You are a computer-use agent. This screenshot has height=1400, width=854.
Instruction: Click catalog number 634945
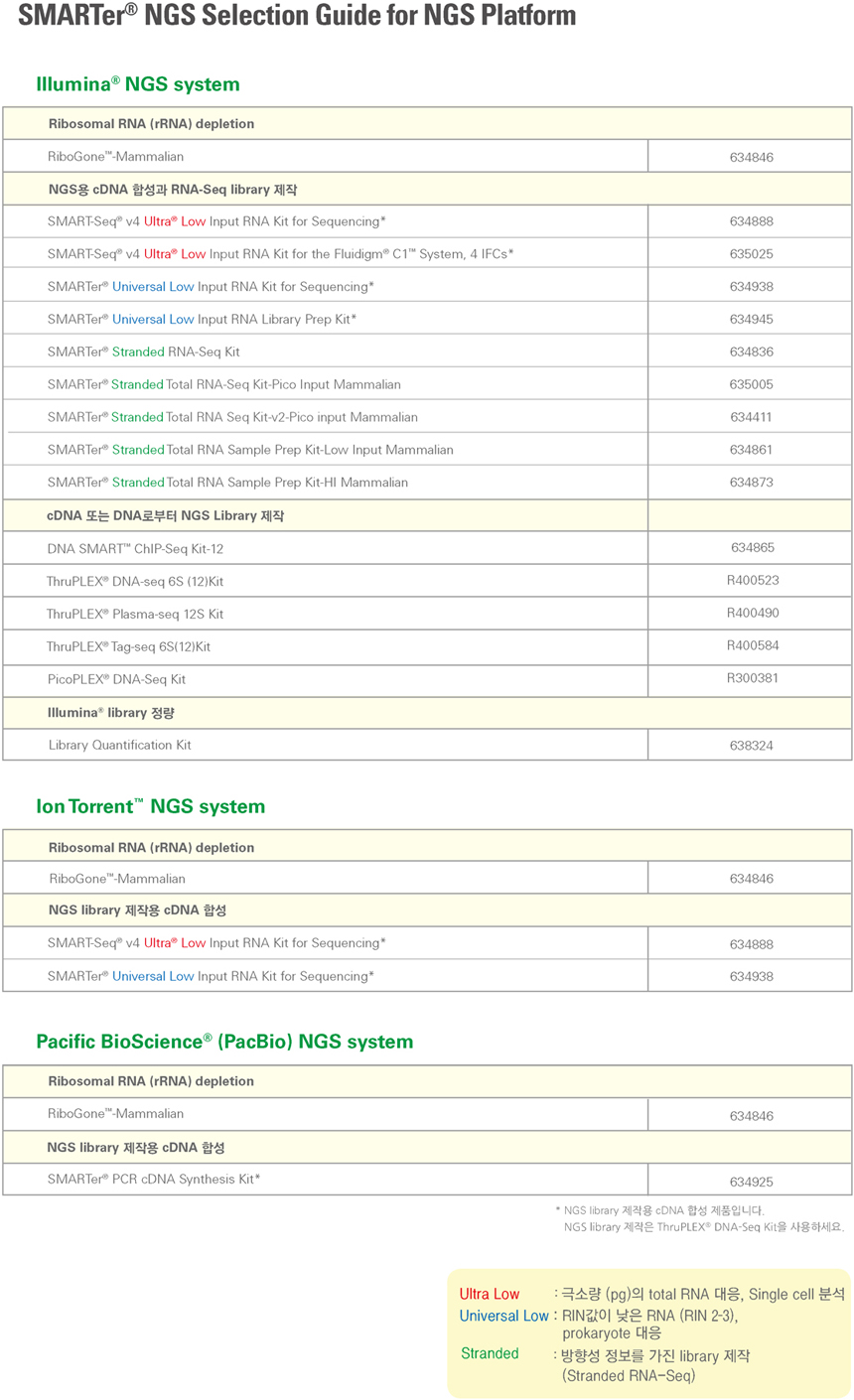751,320
